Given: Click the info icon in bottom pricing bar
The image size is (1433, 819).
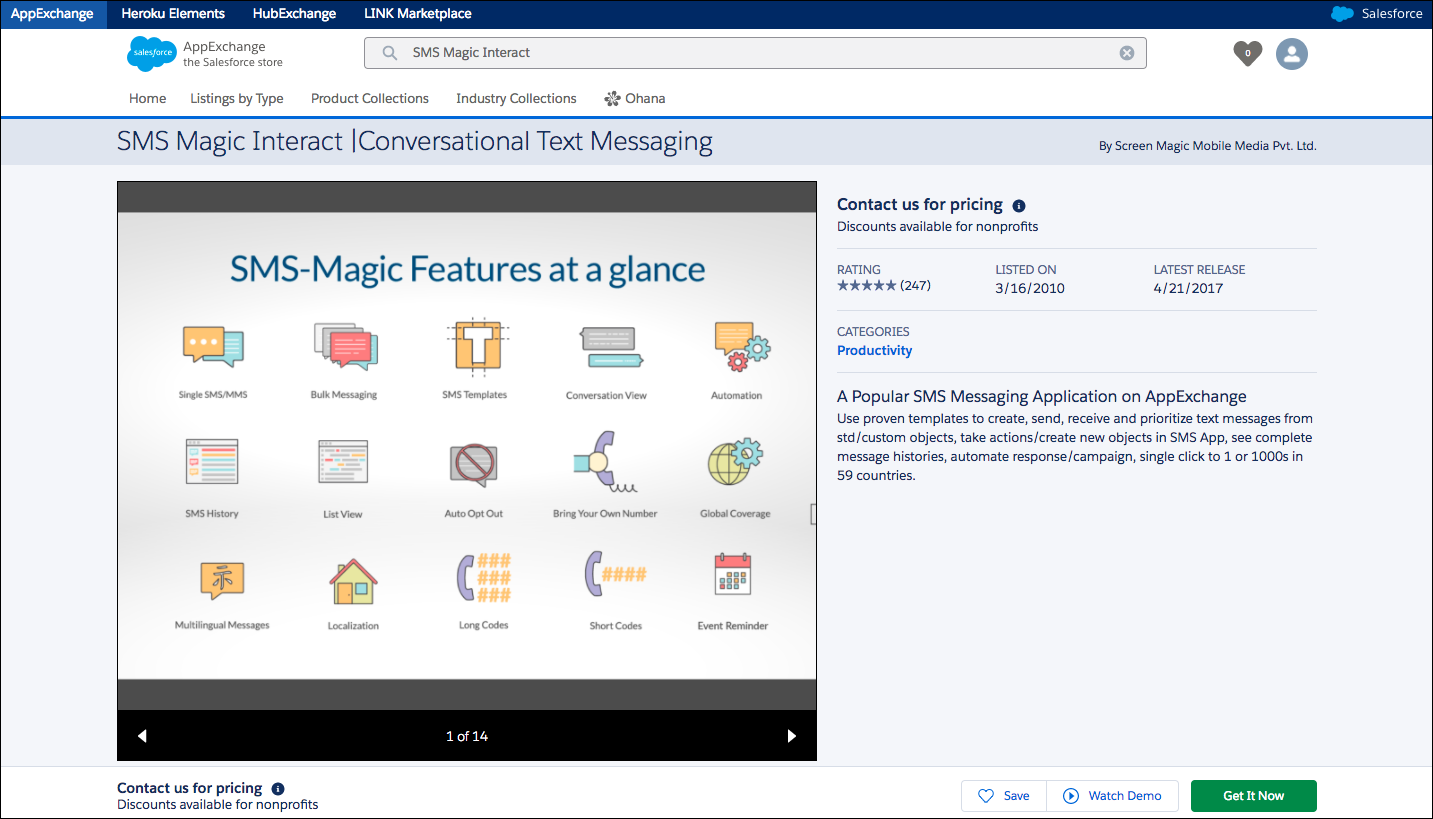Looking at the screenshot, I should [278, 788].
